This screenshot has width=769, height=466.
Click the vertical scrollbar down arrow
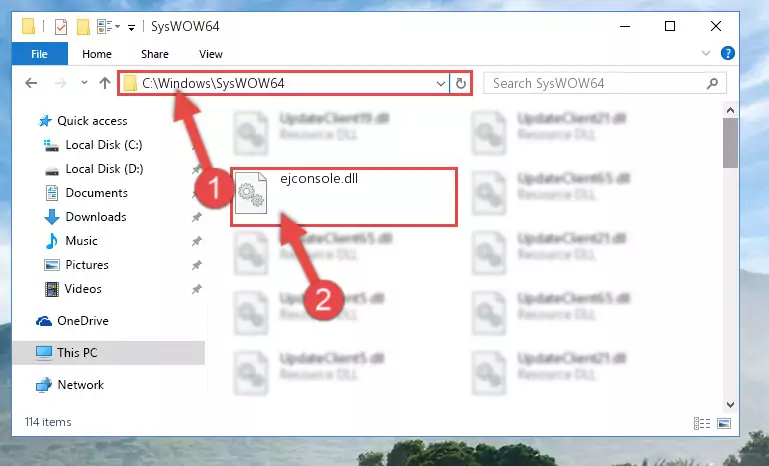[730, 404]
